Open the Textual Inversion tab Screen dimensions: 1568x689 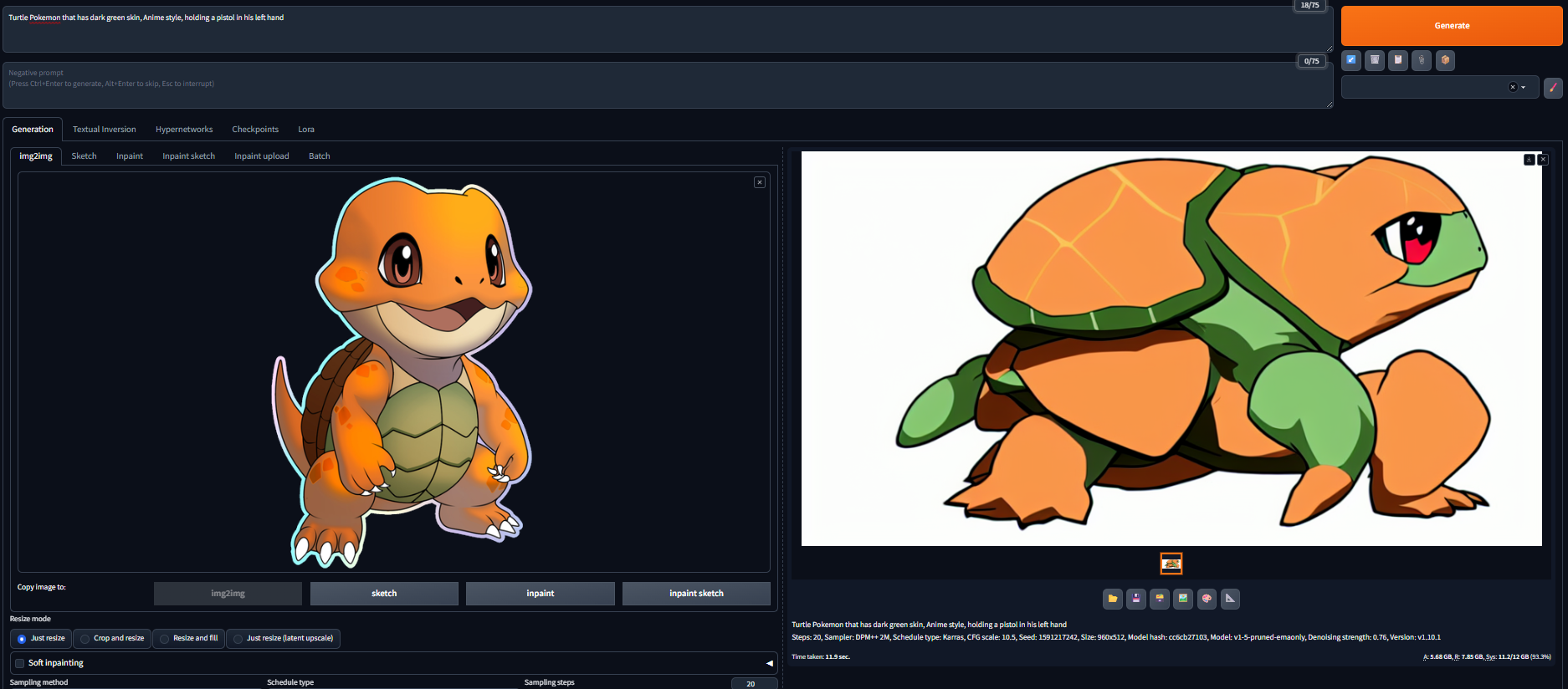(105, 130)
